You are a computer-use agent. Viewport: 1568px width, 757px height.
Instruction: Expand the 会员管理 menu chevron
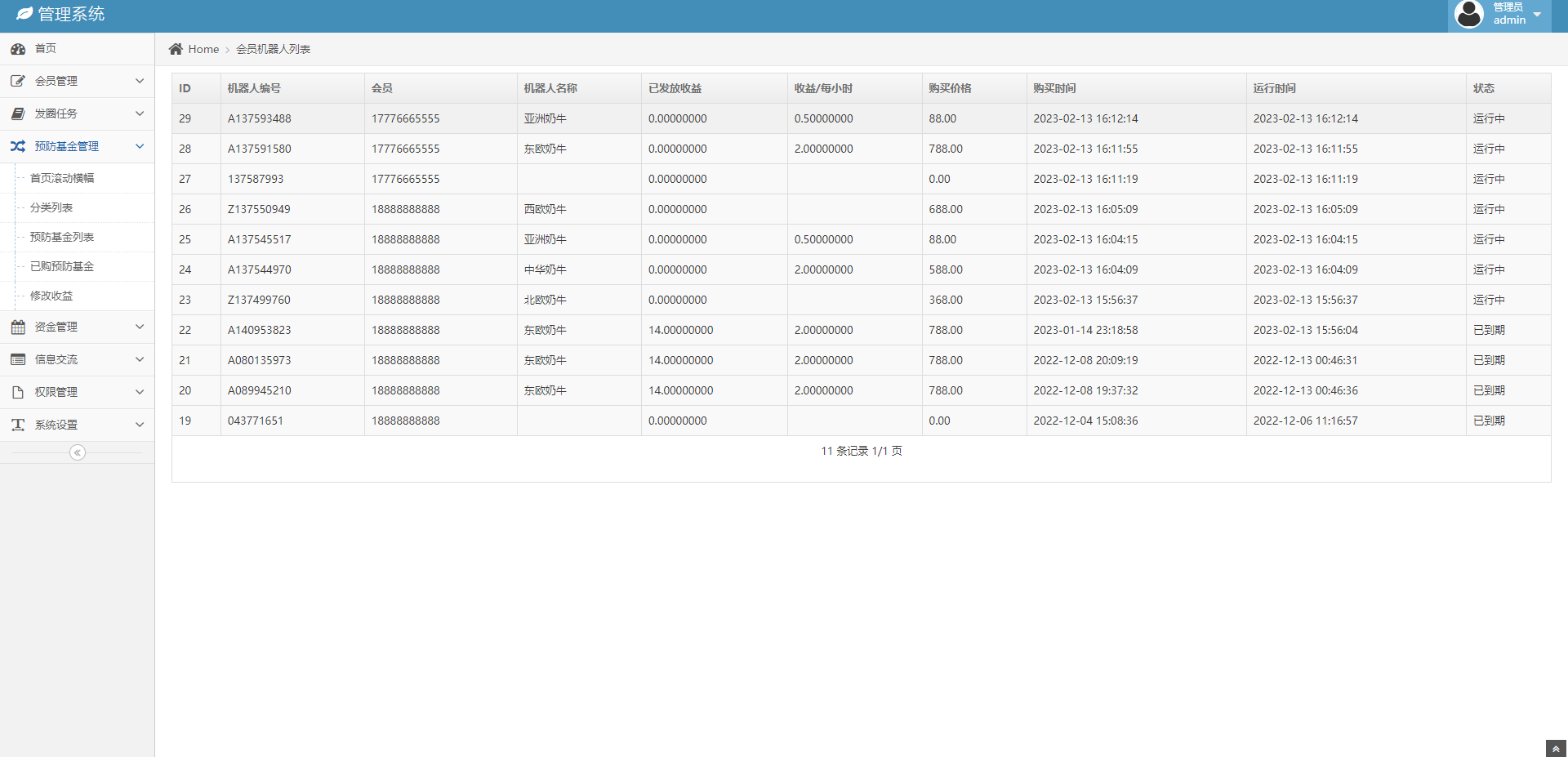(x=140, y=81)
